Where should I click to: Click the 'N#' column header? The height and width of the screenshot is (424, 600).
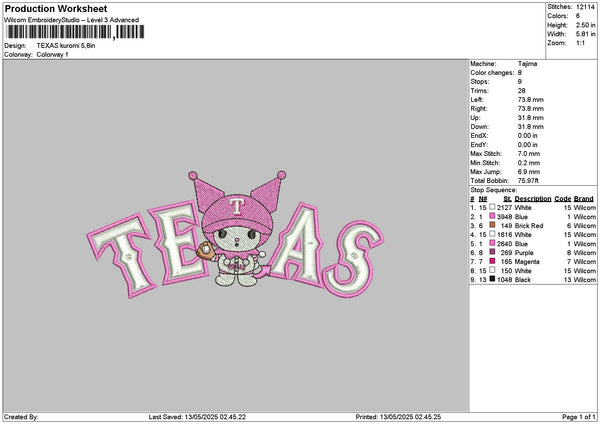483,199
